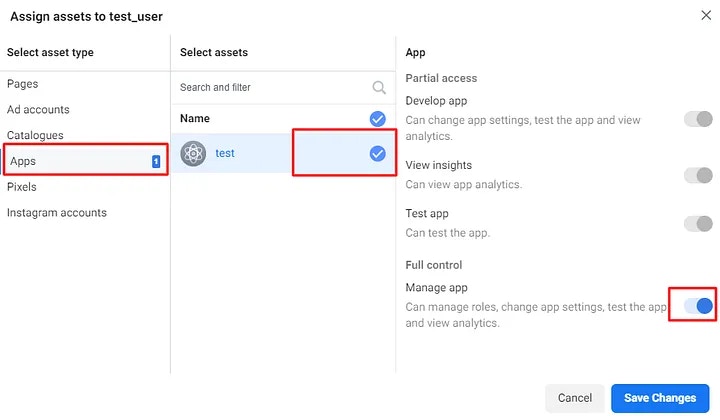Viewport: 720px width, 420px height.
Task: Open the Catalogues asset type
Action: pyautogui.click(x=35, y=135)
